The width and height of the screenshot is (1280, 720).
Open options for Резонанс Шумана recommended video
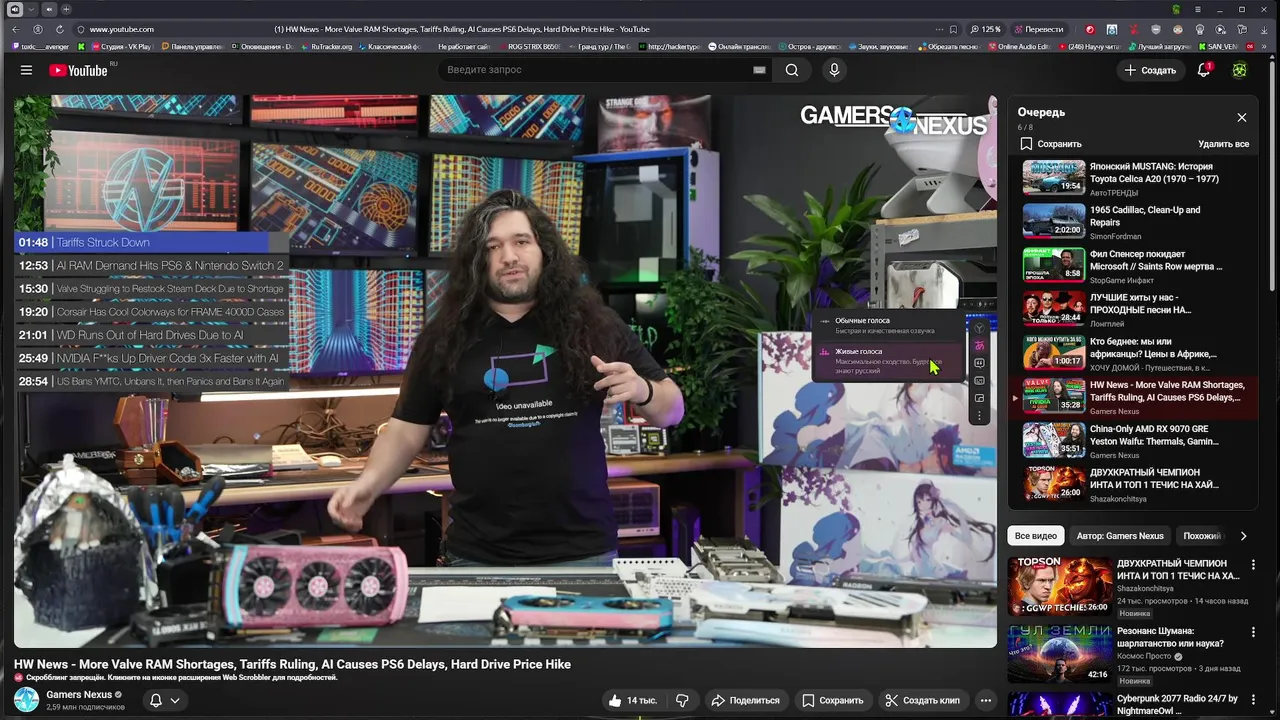[1253, 633]
